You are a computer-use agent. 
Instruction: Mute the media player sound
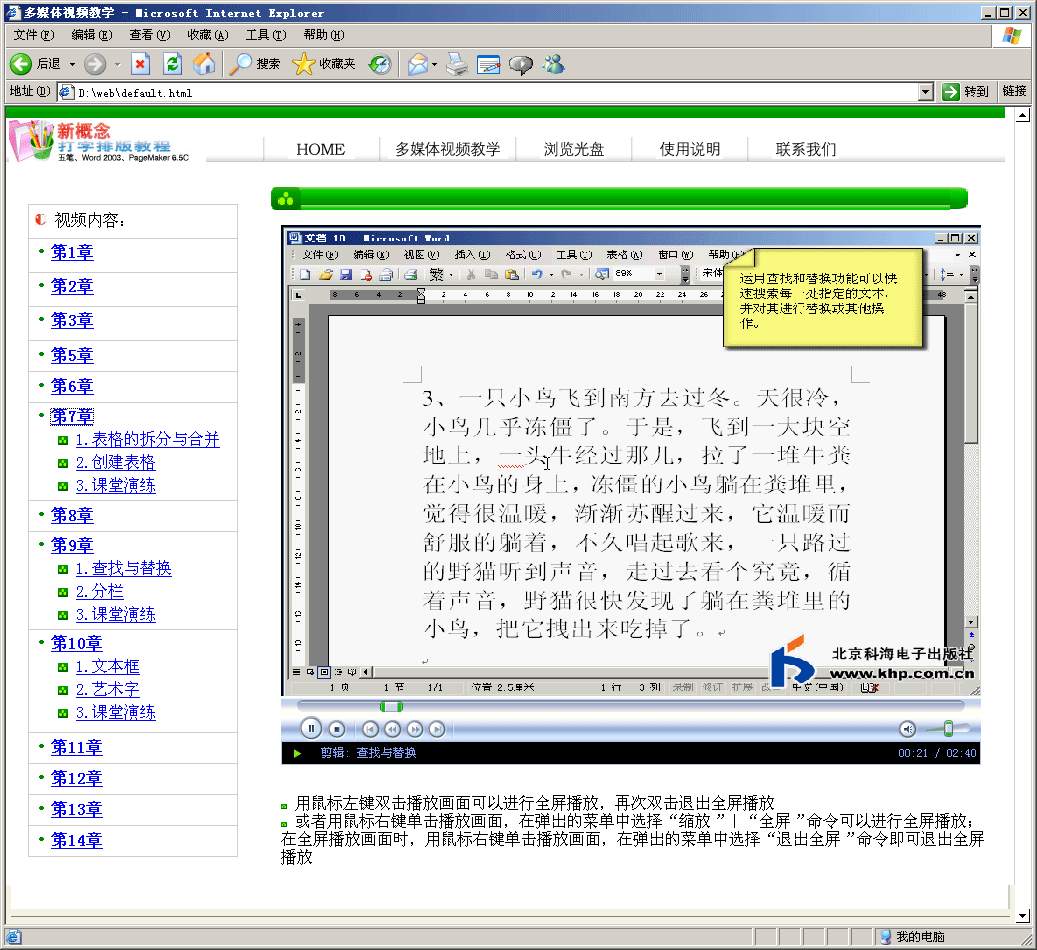point(906,729)
